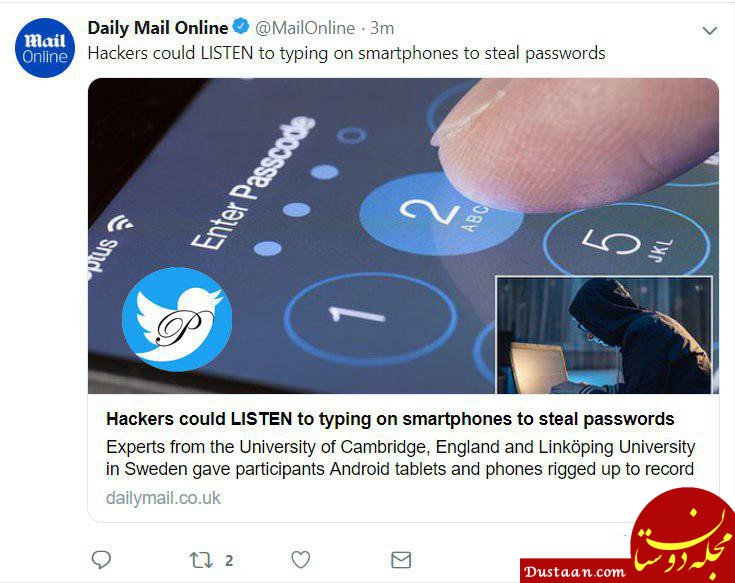Expand the tweet options chevron menu
Viewport: 735px width, 583px height.
click(710, 31)
